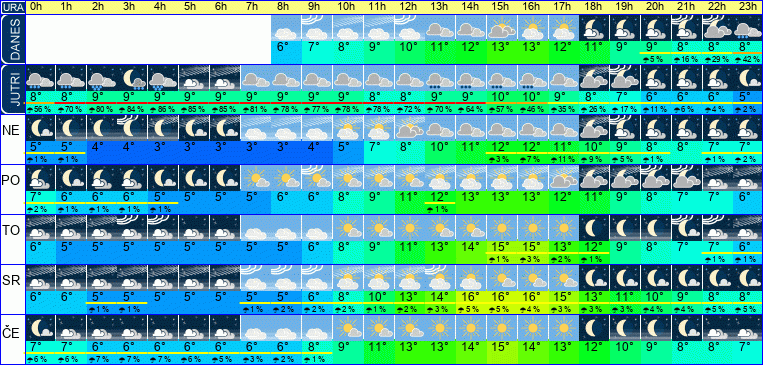Click the 86 % precipitation for JUTRI
Image resolution: width=763 pixels, height=365 pixels.
tap(163, 110)
